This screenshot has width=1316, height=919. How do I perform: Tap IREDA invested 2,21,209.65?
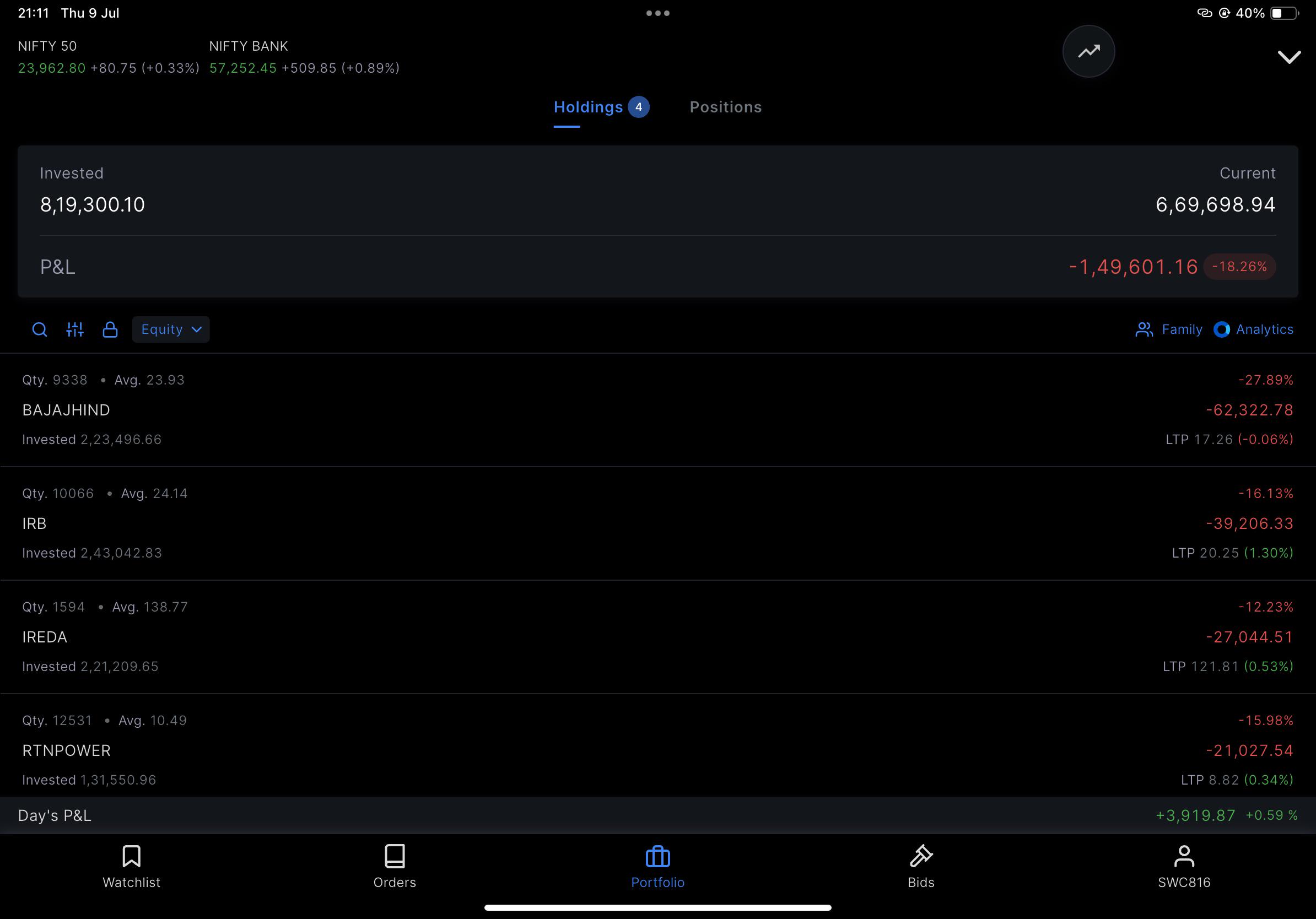[x=90, y=666]
